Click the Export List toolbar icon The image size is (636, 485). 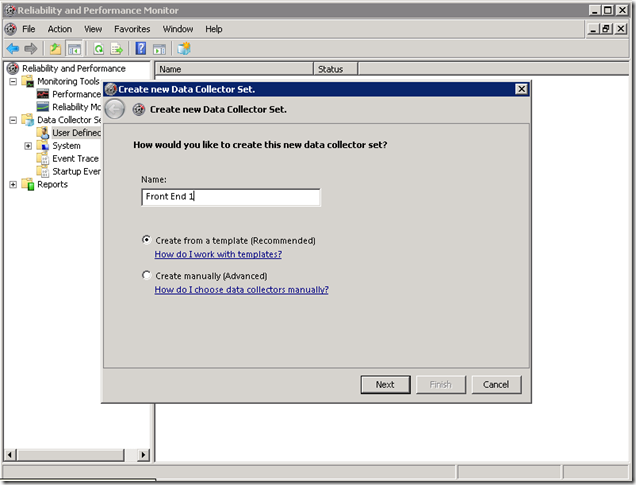[117, 49]
